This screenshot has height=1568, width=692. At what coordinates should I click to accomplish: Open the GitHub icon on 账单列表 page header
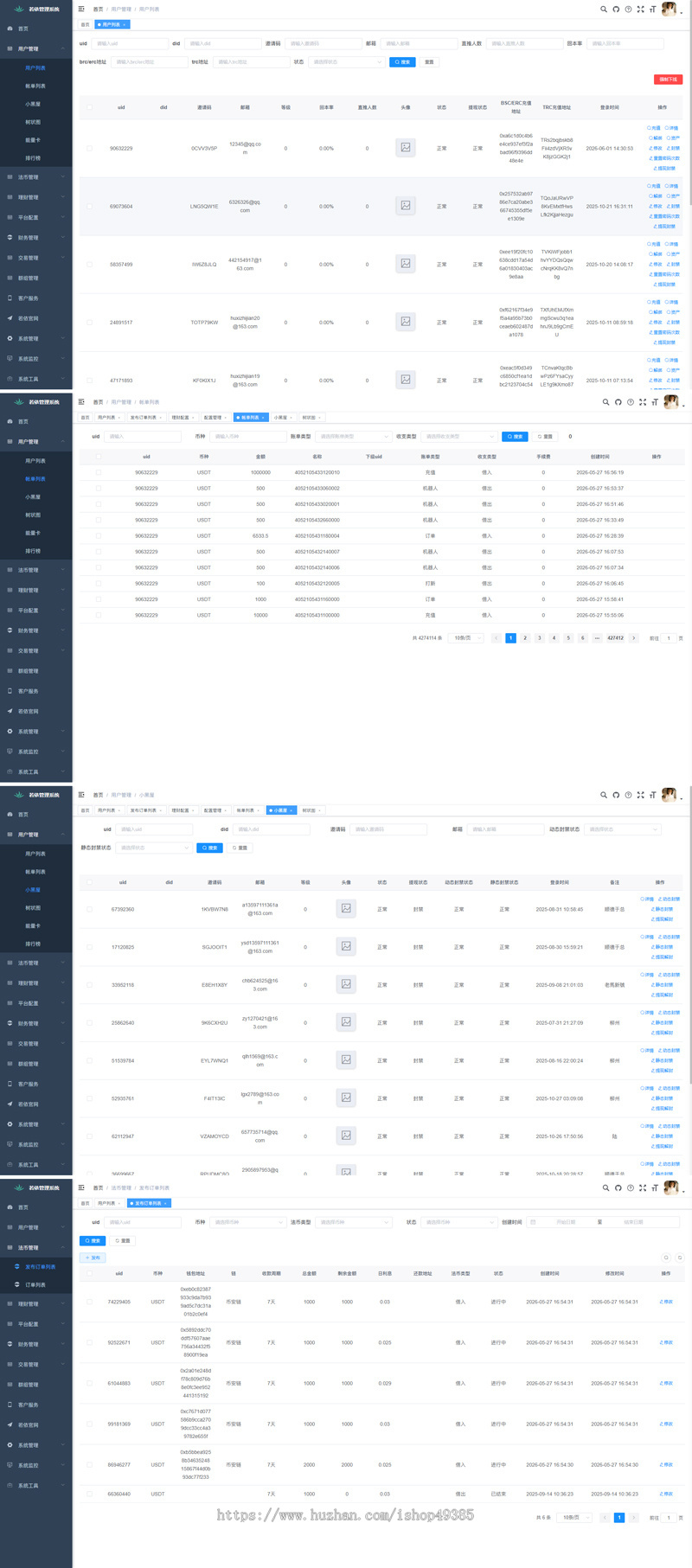(x=618, y=402)
